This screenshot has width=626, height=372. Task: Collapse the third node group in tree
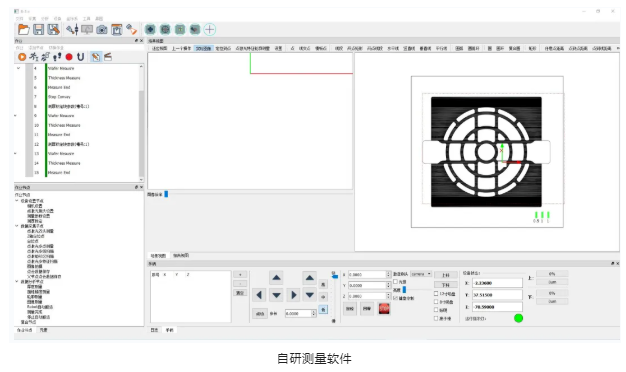[17, 281]
